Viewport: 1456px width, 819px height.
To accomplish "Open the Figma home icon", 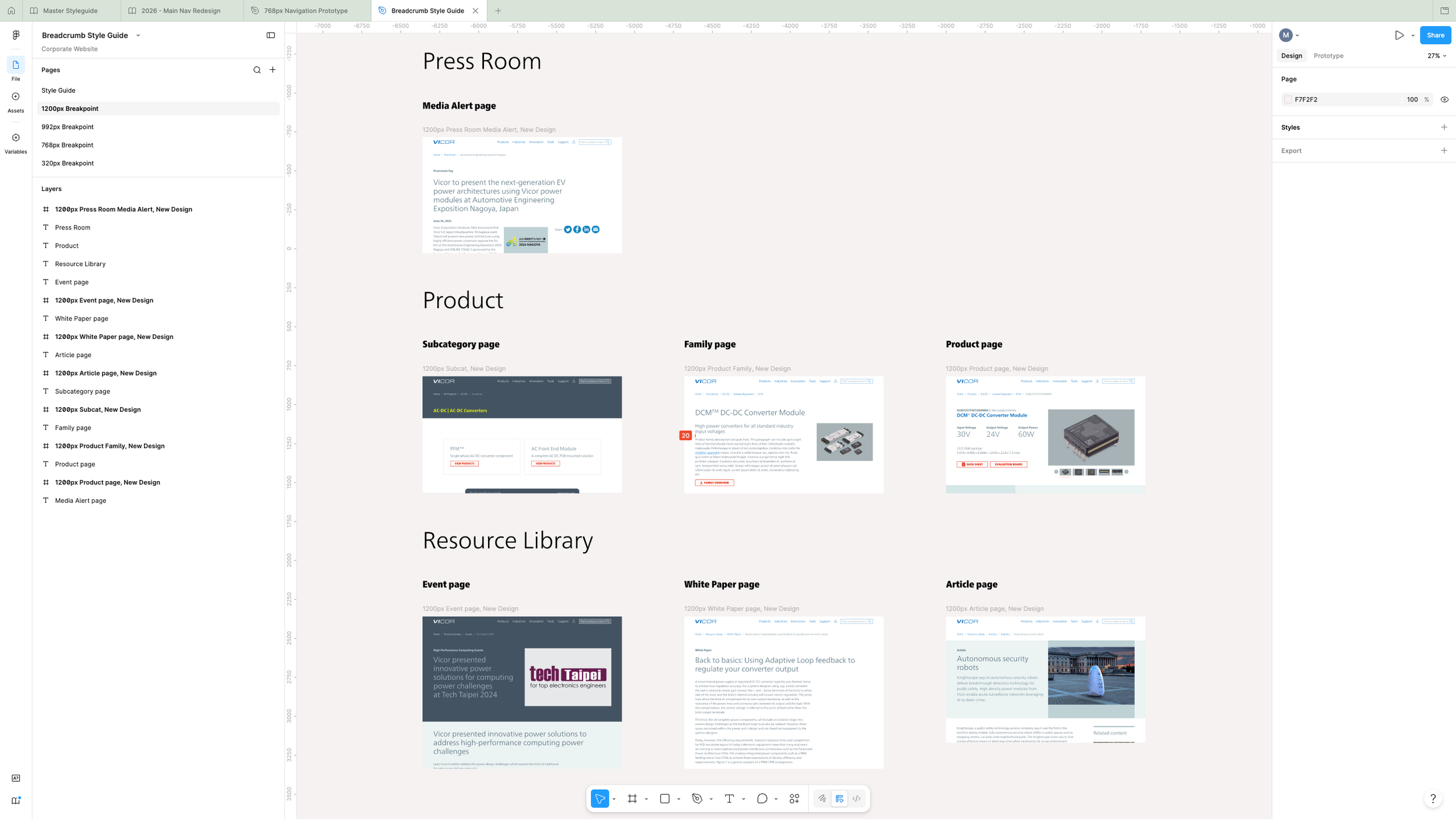I will (x=11, y=10).
